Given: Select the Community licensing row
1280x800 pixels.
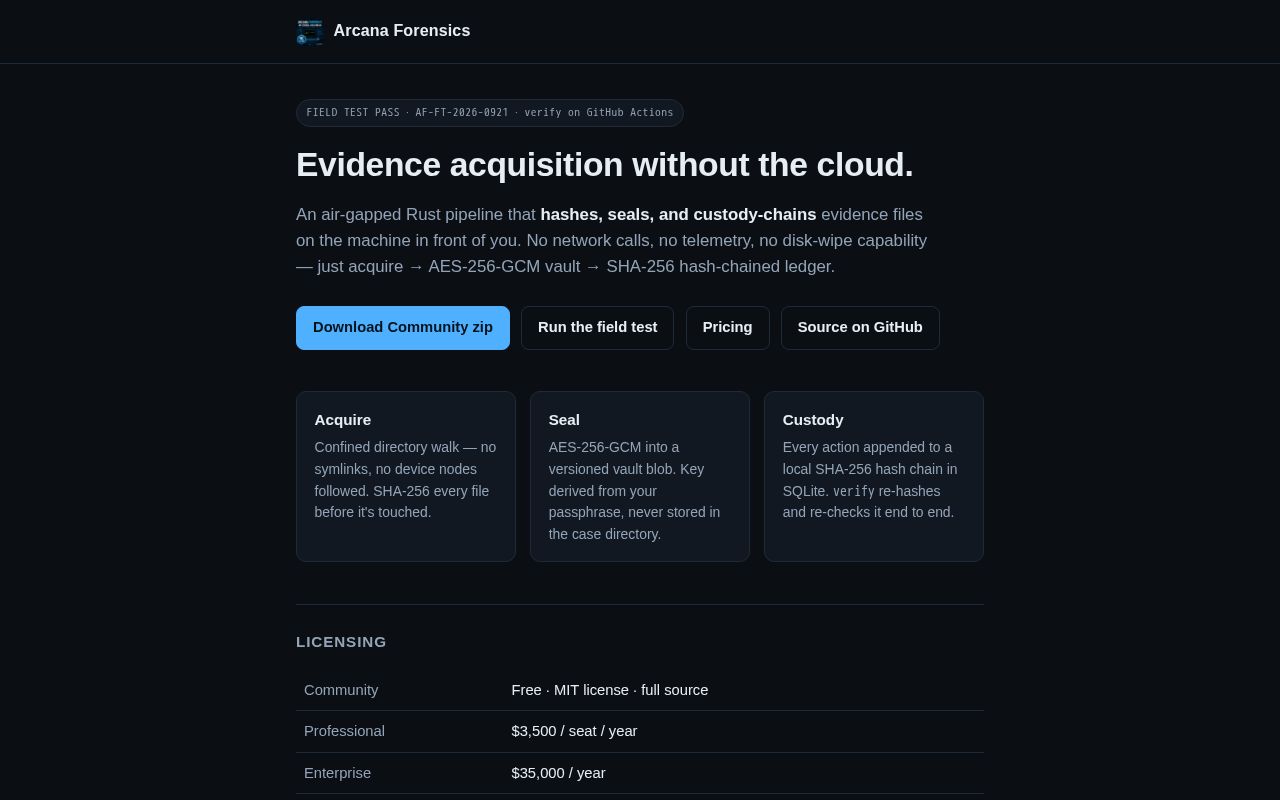Looking at the screenshot, I should (x=640, y=690).
